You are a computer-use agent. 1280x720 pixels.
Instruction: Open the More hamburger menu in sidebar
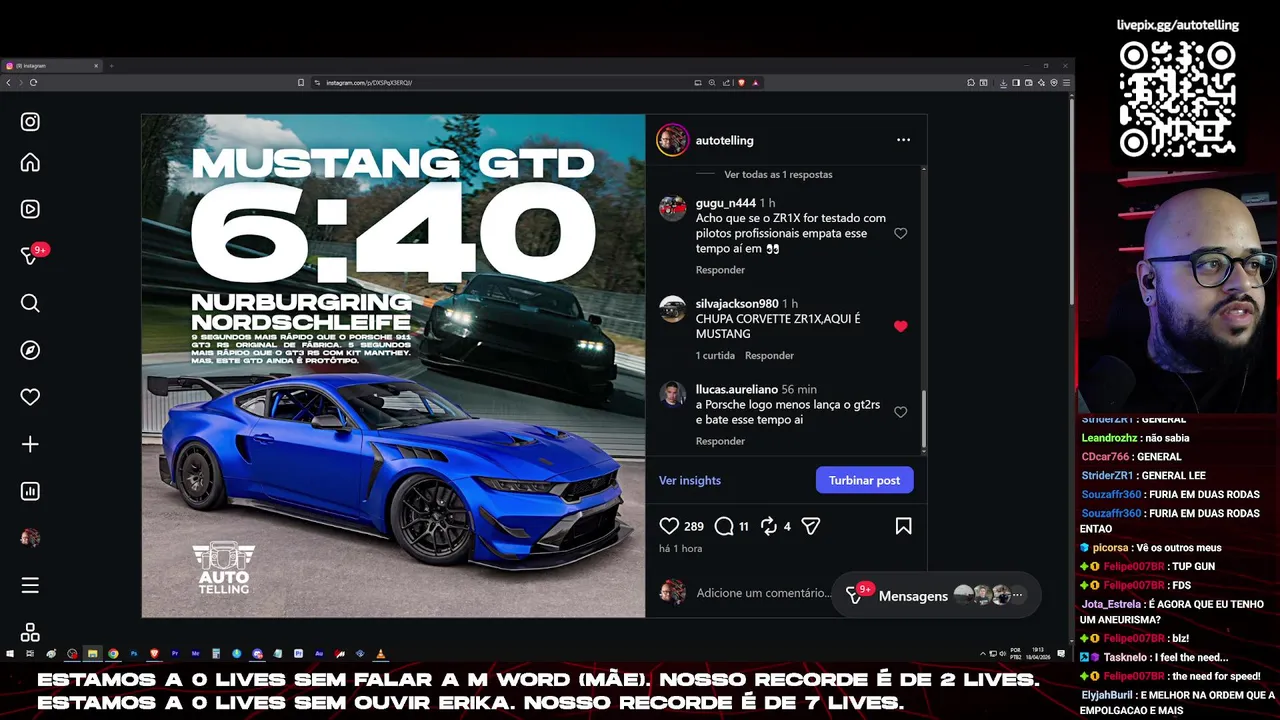click(x=30, y=585)
